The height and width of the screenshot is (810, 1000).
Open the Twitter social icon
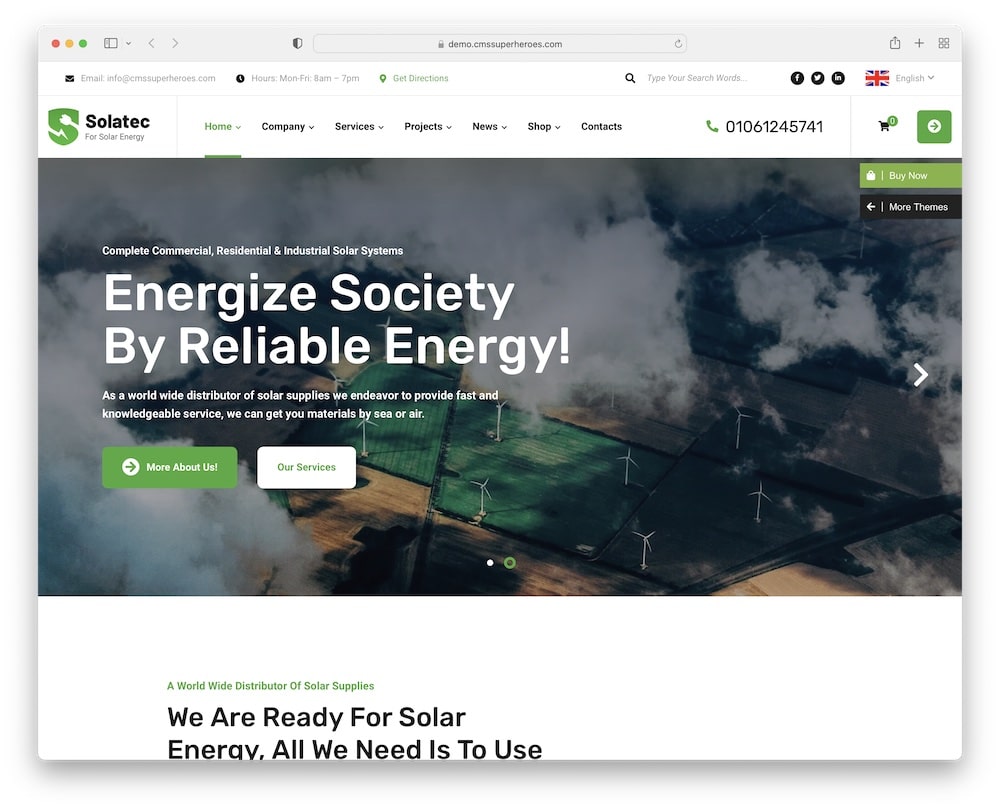coord(818,78)
